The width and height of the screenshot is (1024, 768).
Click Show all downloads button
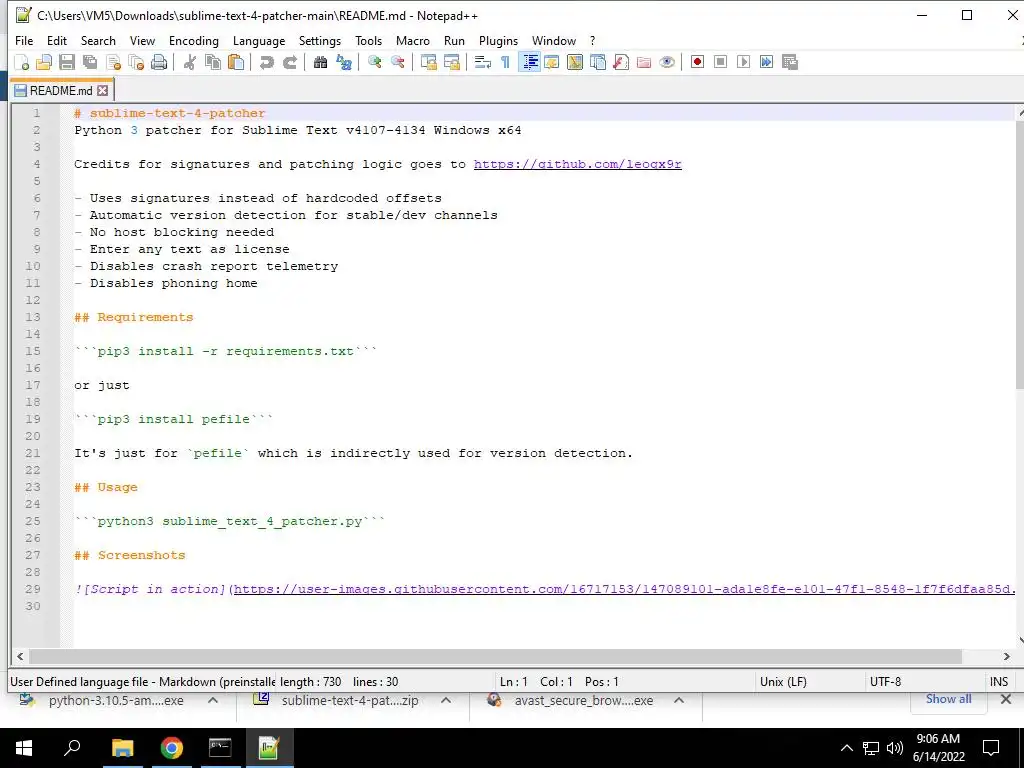(948, 699)
